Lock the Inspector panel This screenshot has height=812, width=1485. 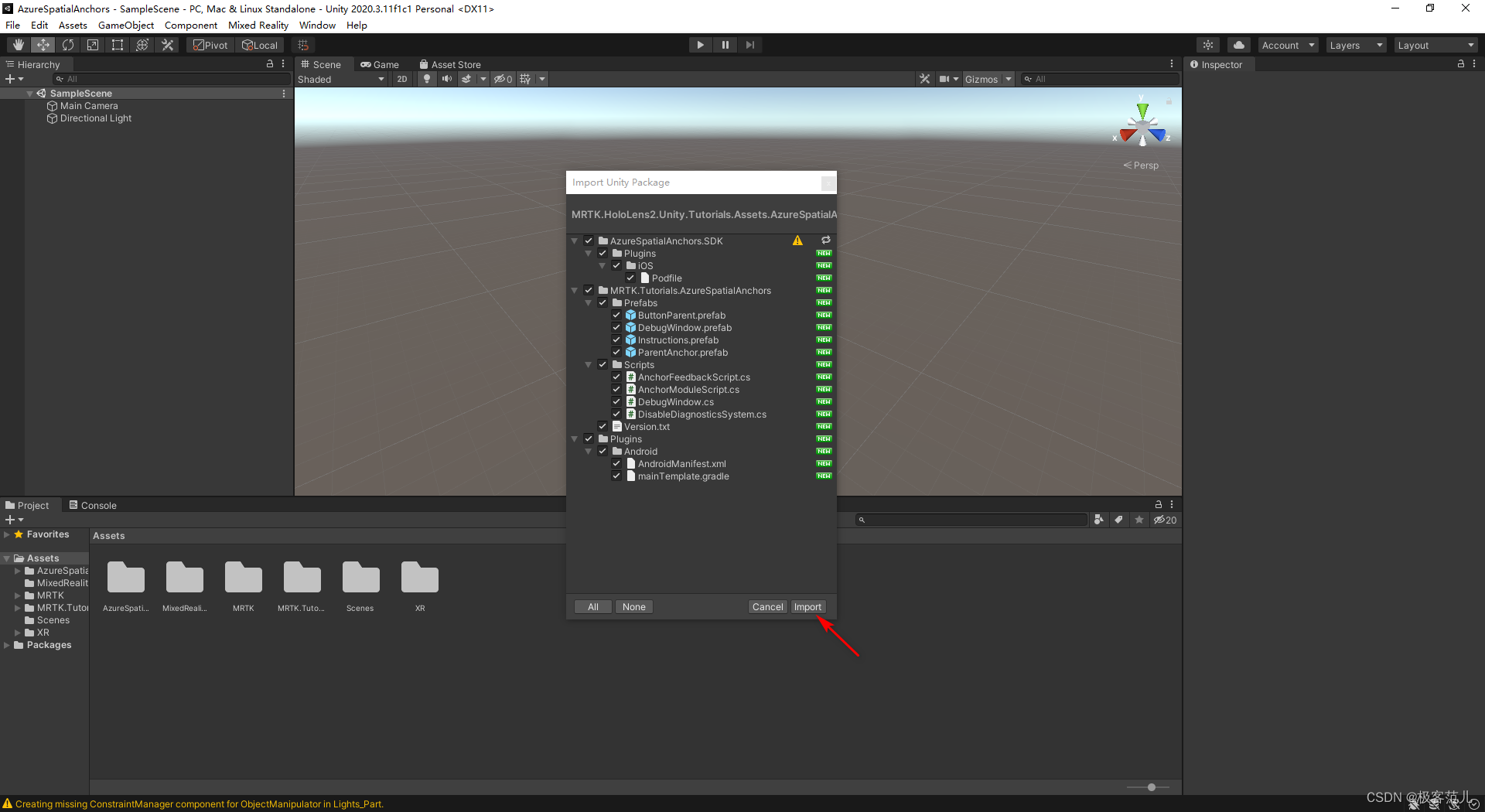click(x=1461, y=64)
